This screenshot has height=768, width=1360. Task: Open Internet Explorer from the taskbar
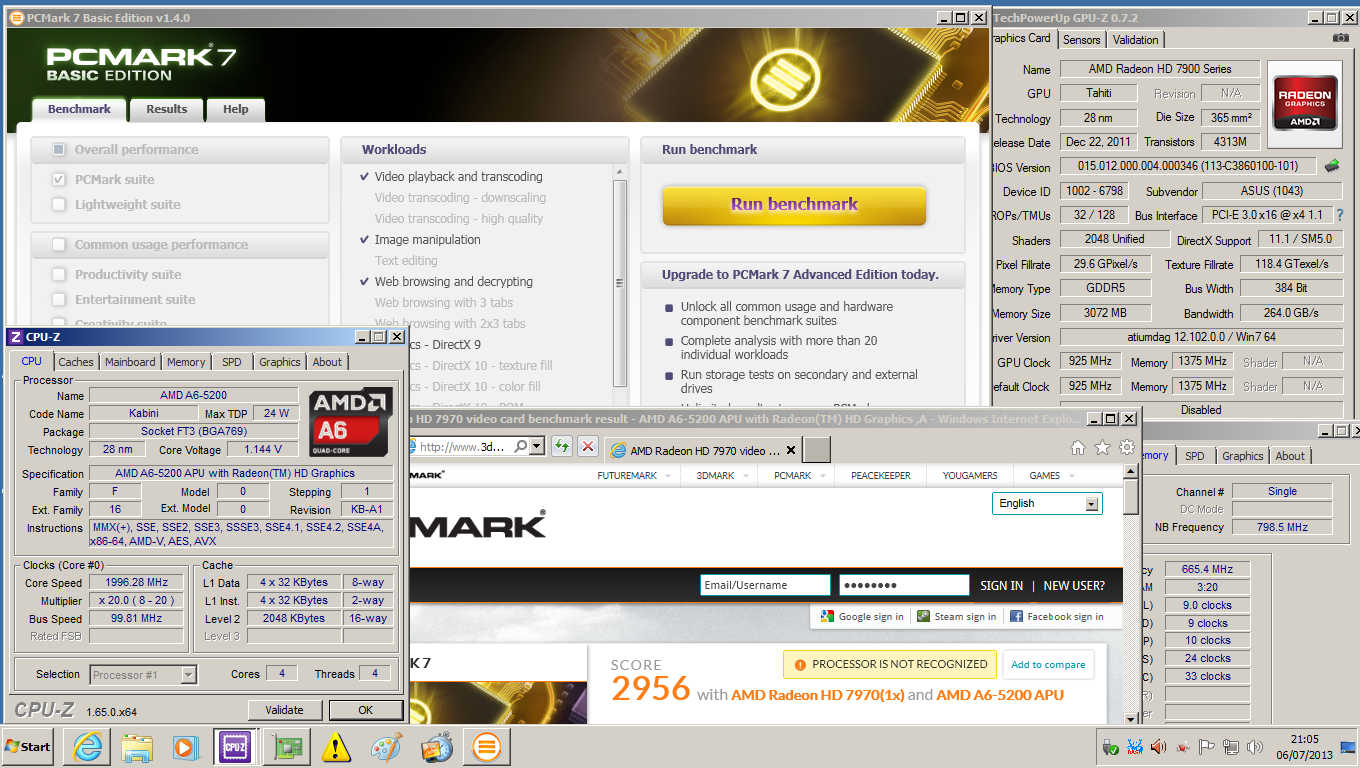87,747
